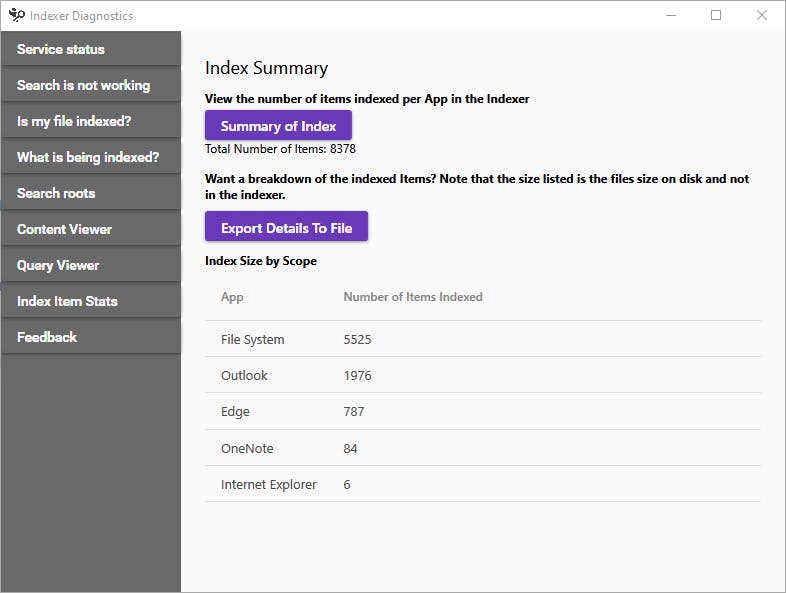
Task: Maximize the Indexer Diagnostics window
Action: point(716,15)
